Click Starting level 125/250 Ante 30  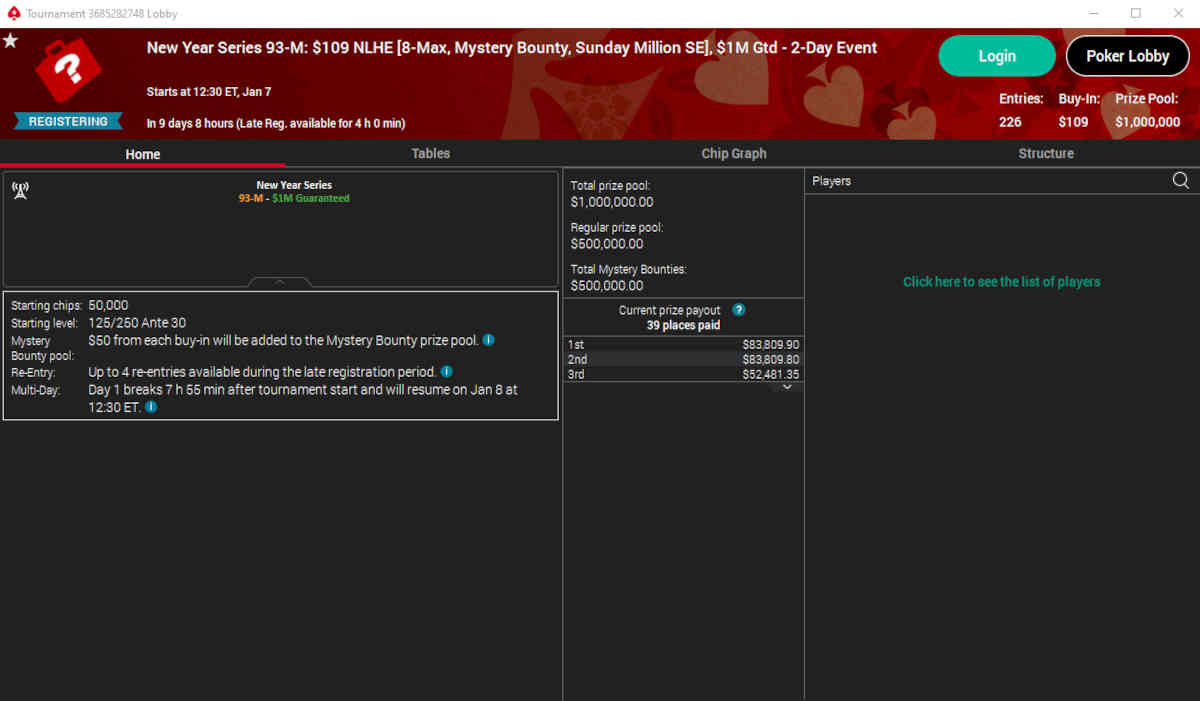(137, 323)
